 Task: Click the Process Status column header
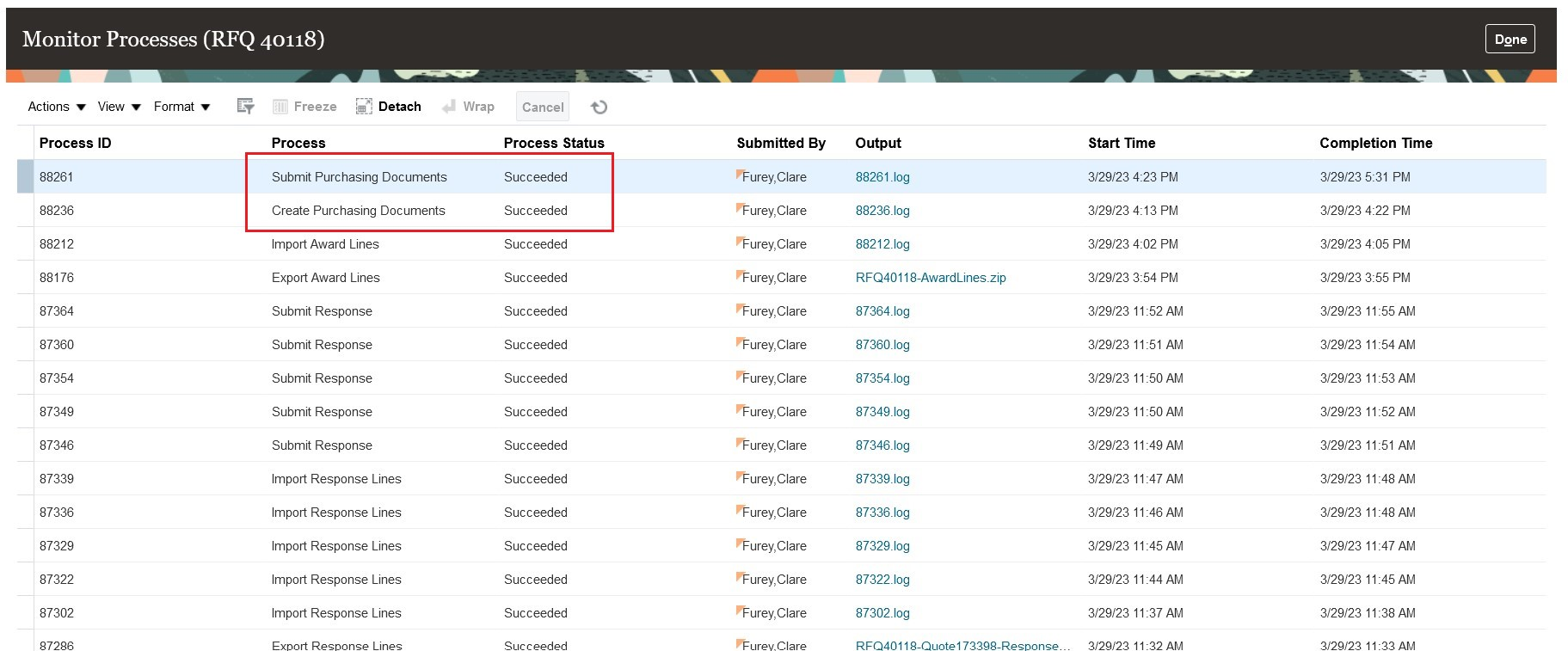click(554, 143)
